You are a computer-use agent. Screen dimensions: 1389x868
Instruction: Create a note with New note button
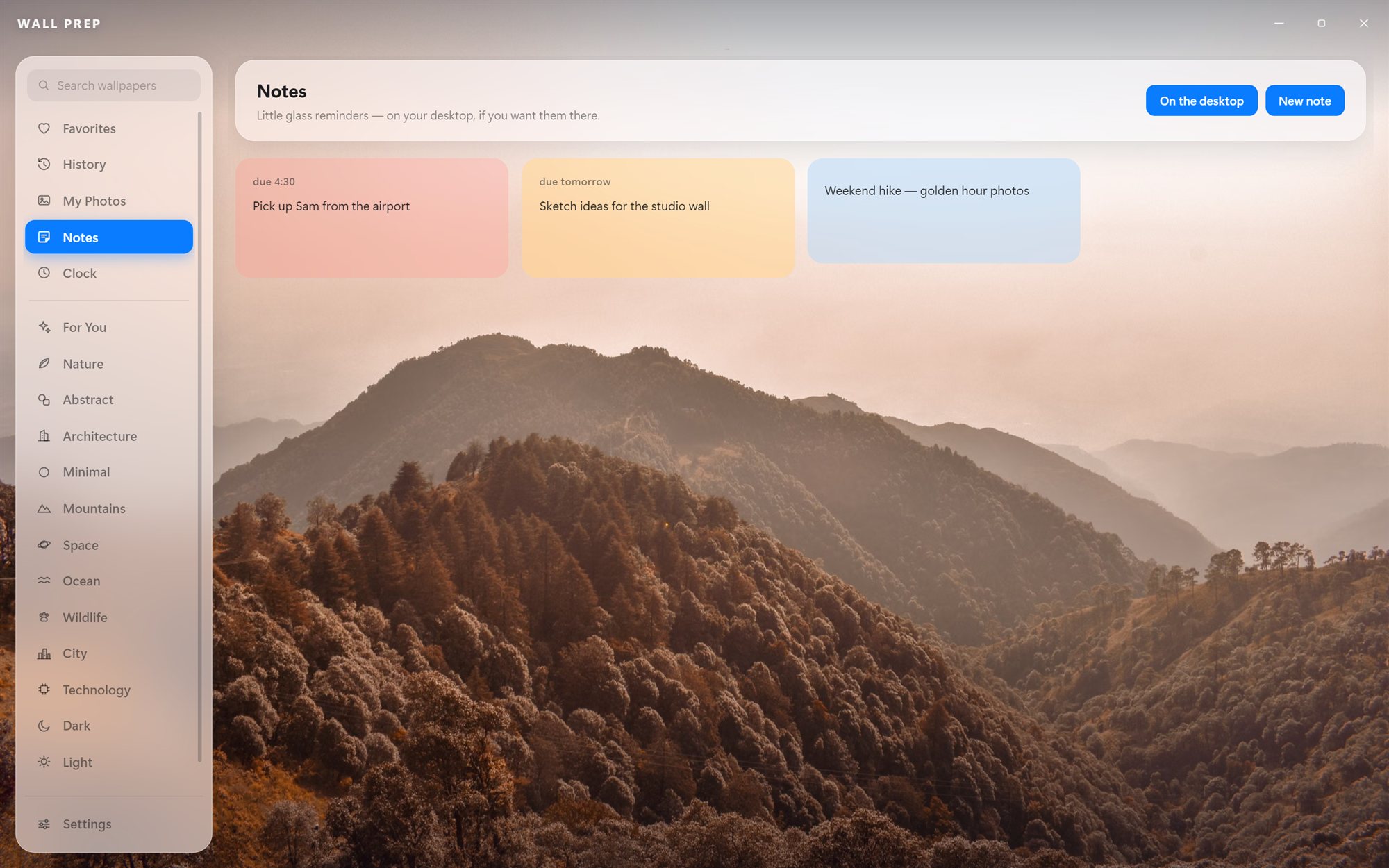1305,101
